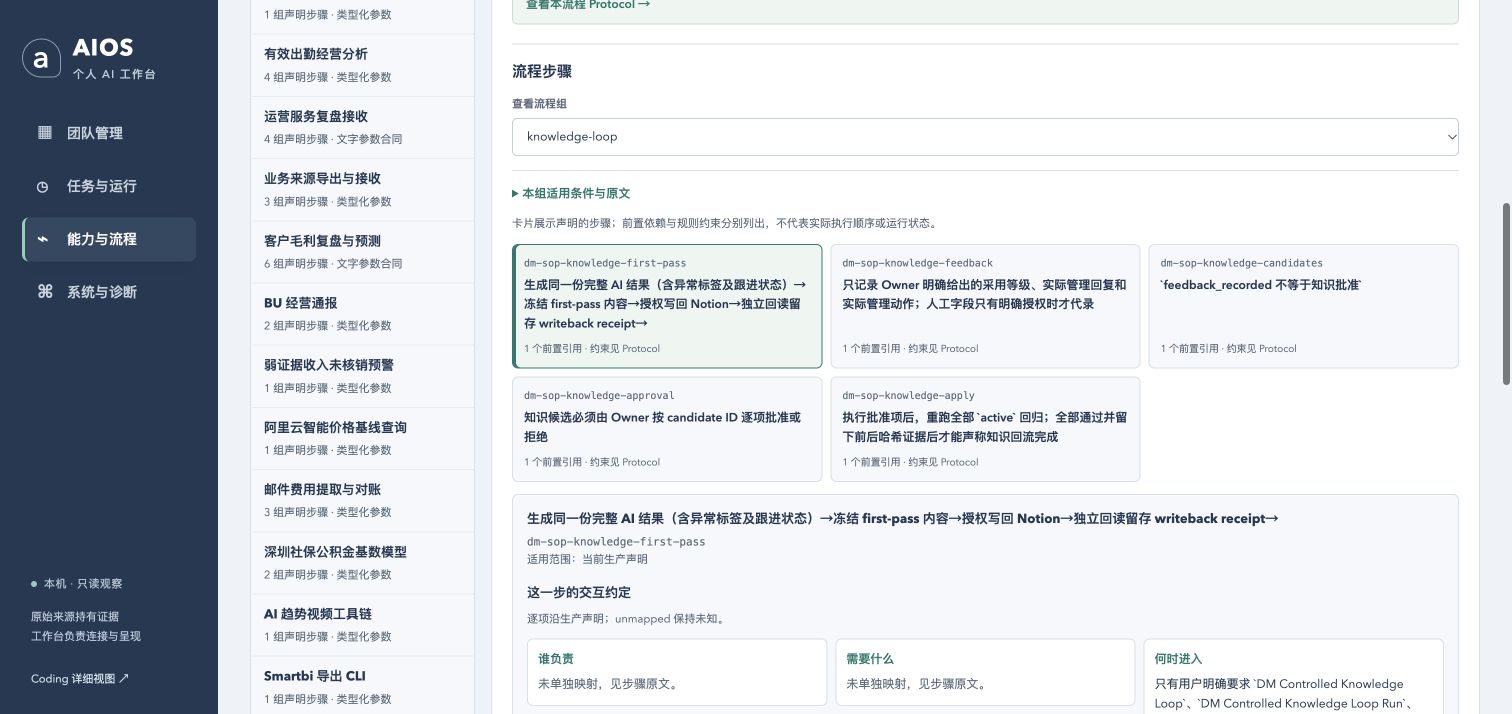Open 系统与诊断 in the sidebar
The width and height of the screenshot is (1512, 714).
click(109, 292)
